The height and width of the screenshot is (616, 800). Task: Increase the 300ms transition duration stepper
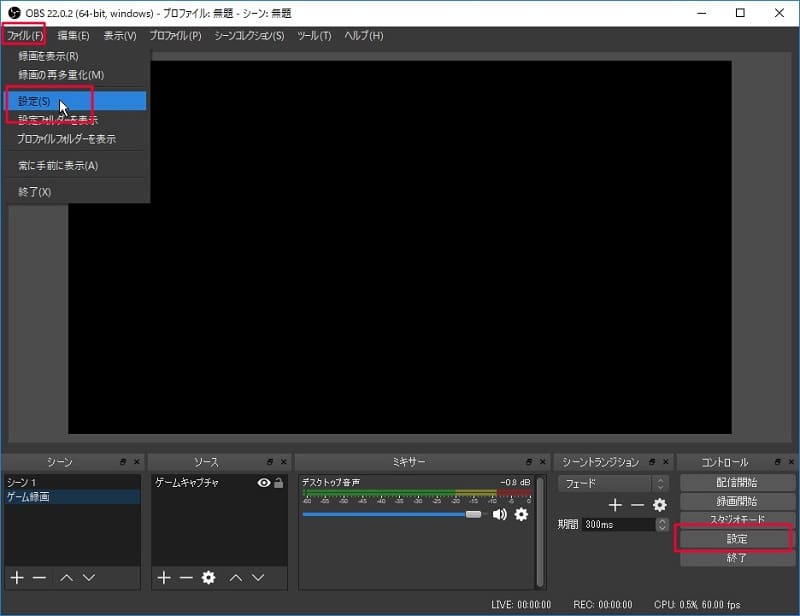[660, 520]
